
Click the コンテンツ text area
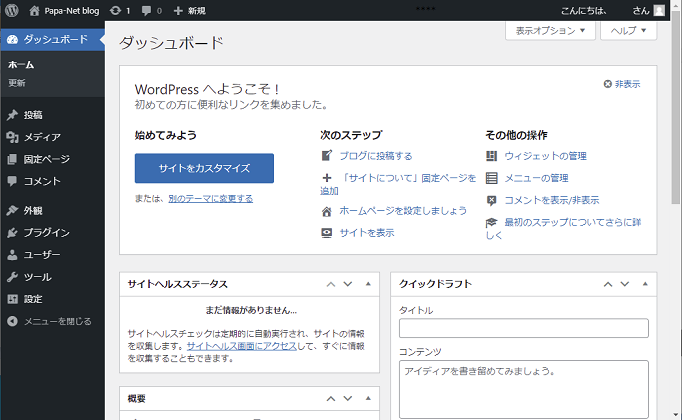[x=524, y=389]
